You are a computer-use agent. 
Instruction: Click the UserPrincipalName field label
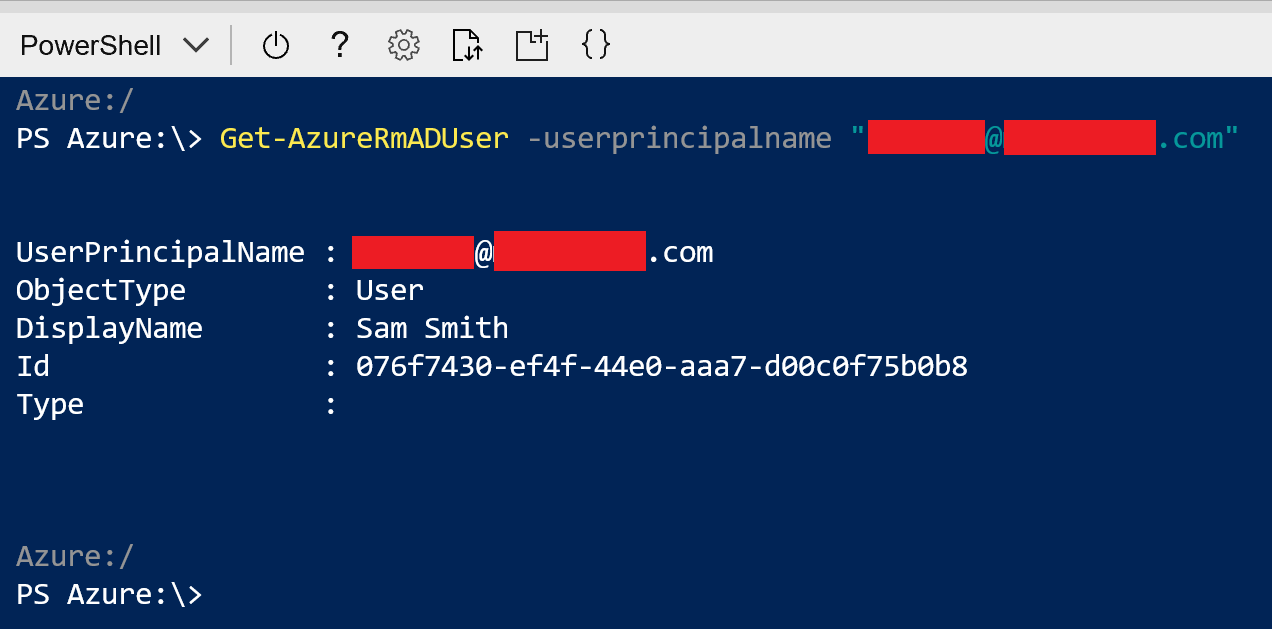point(160,252)
